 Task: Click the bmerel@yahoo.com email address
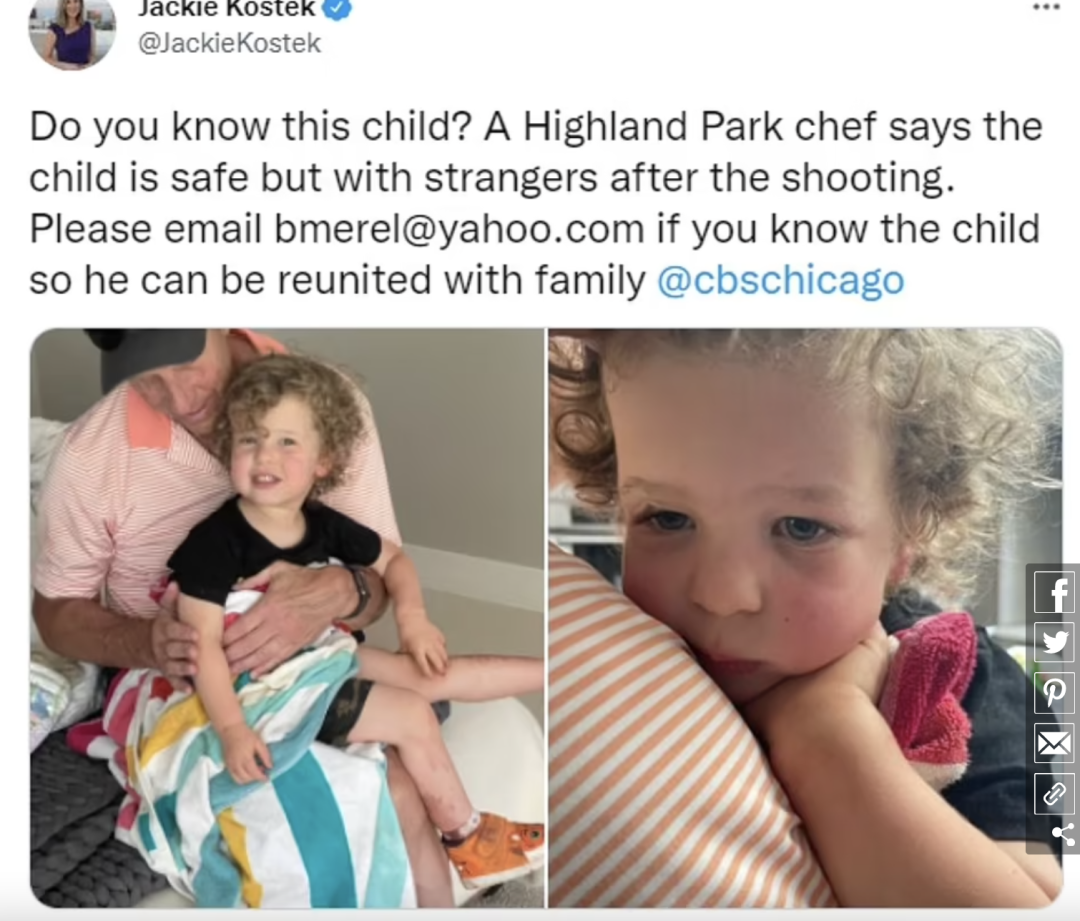point(459,229)
